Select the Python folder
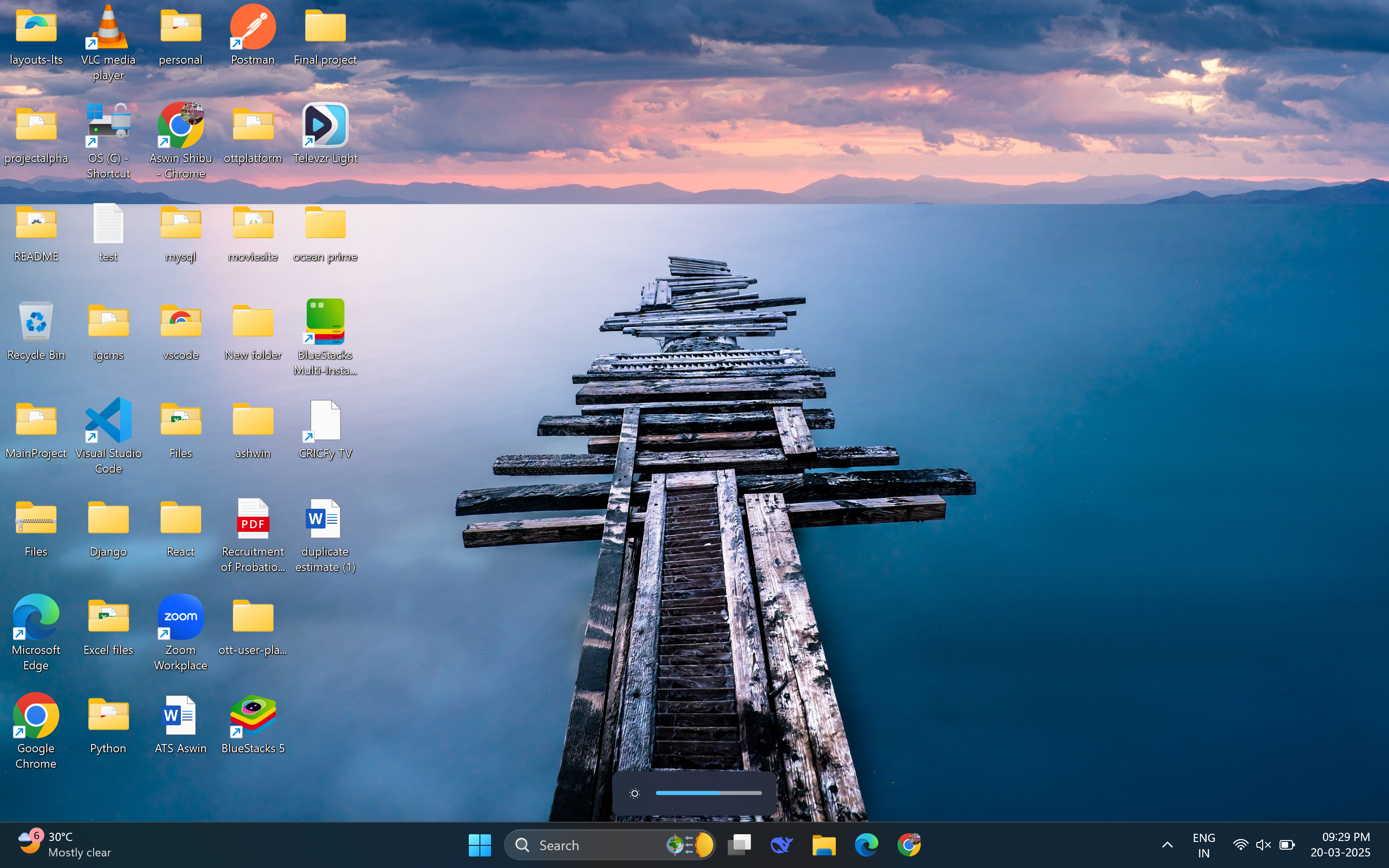Viewport: 1389px width, 868px height. [x=109, y=715]
